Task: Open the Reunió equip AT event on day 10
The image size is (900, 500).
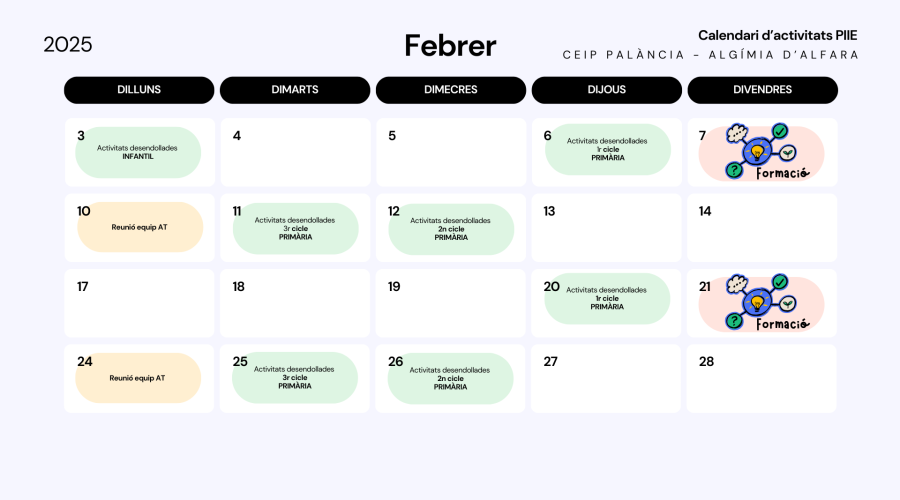Action: [x=140, y=227]
